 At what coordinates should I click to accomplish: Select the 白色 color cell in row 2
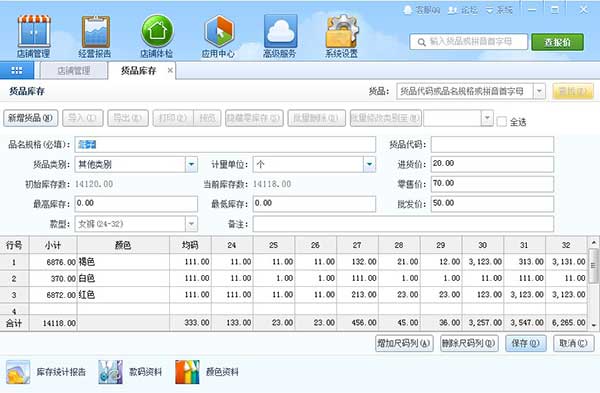[123, 278]
